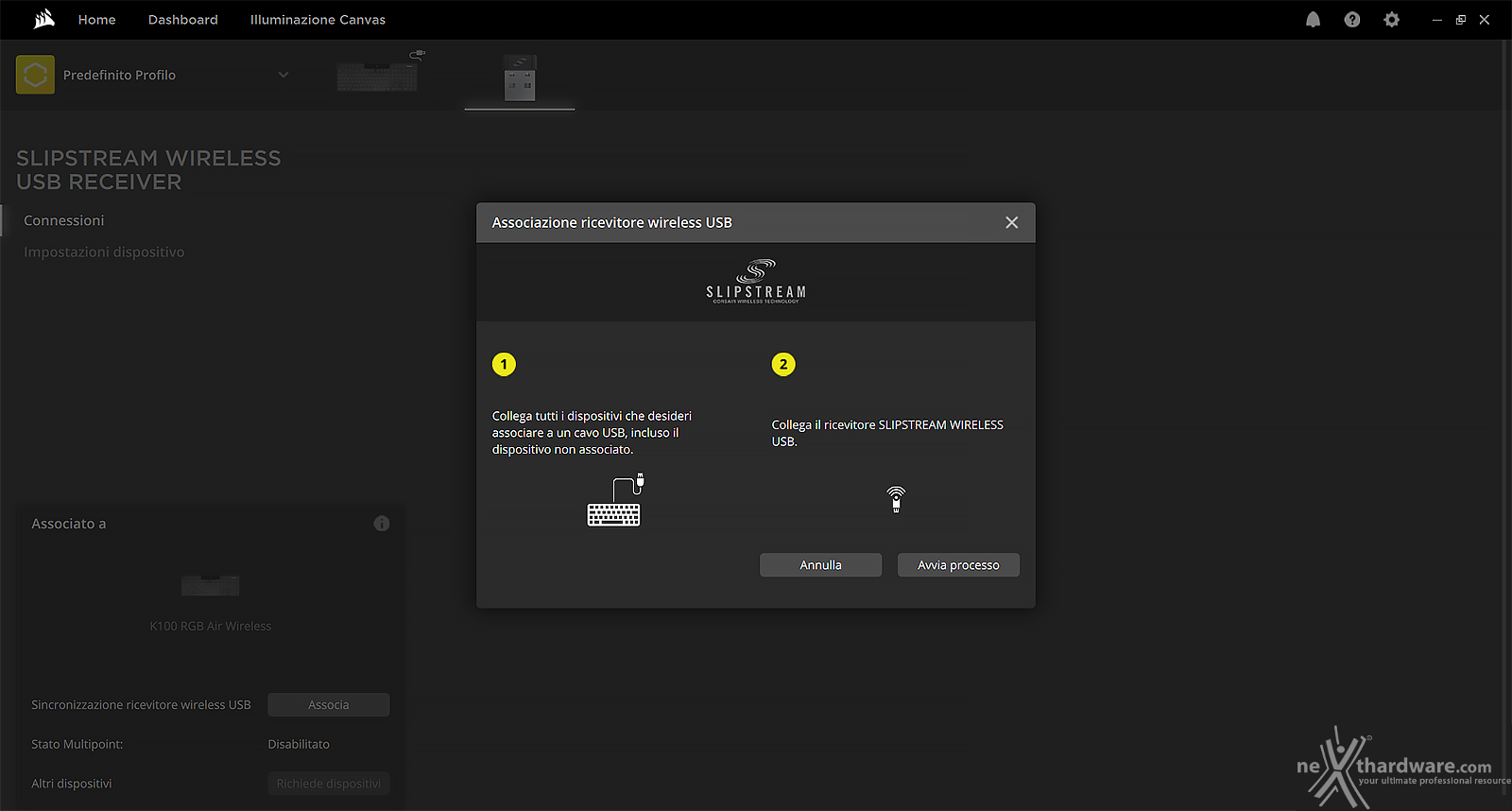The width and height of the screenshot is (1512, 811).
Task: Click Associato a panel heading
Action: (x=68, y=524)
